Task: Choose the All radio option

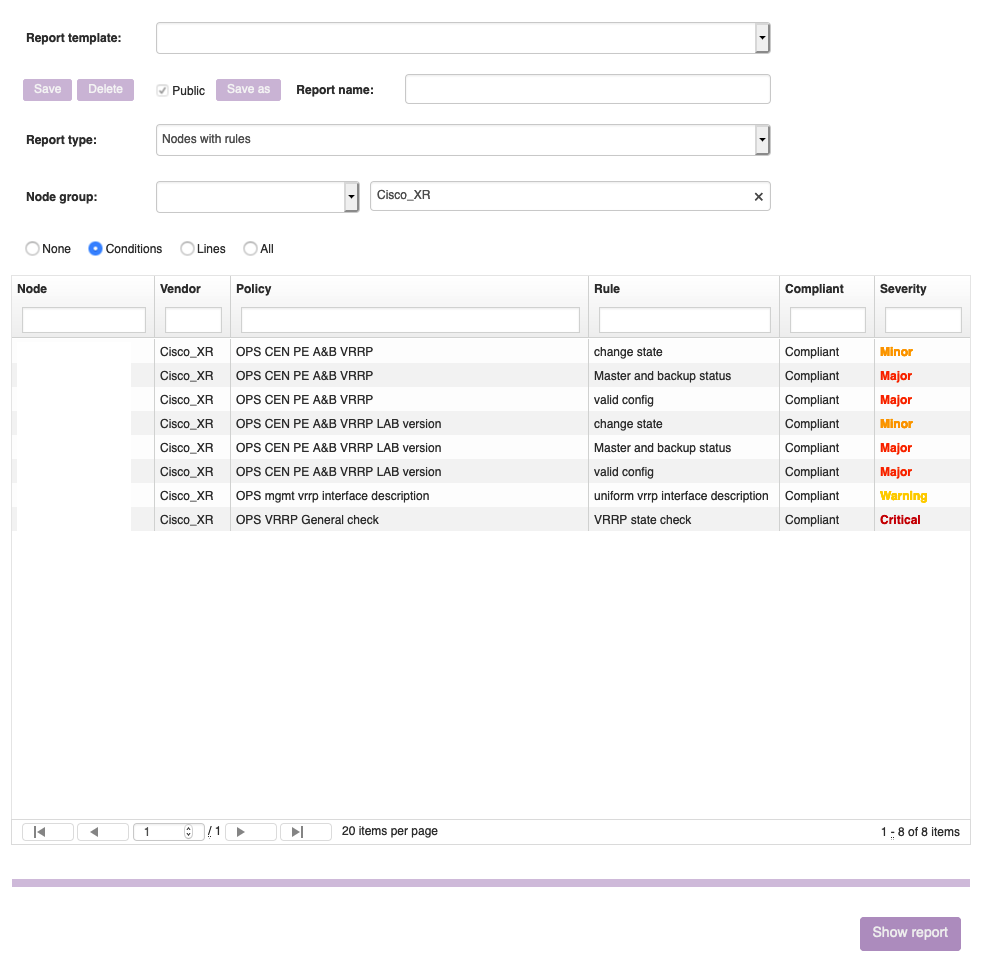Action: [251, 249]
